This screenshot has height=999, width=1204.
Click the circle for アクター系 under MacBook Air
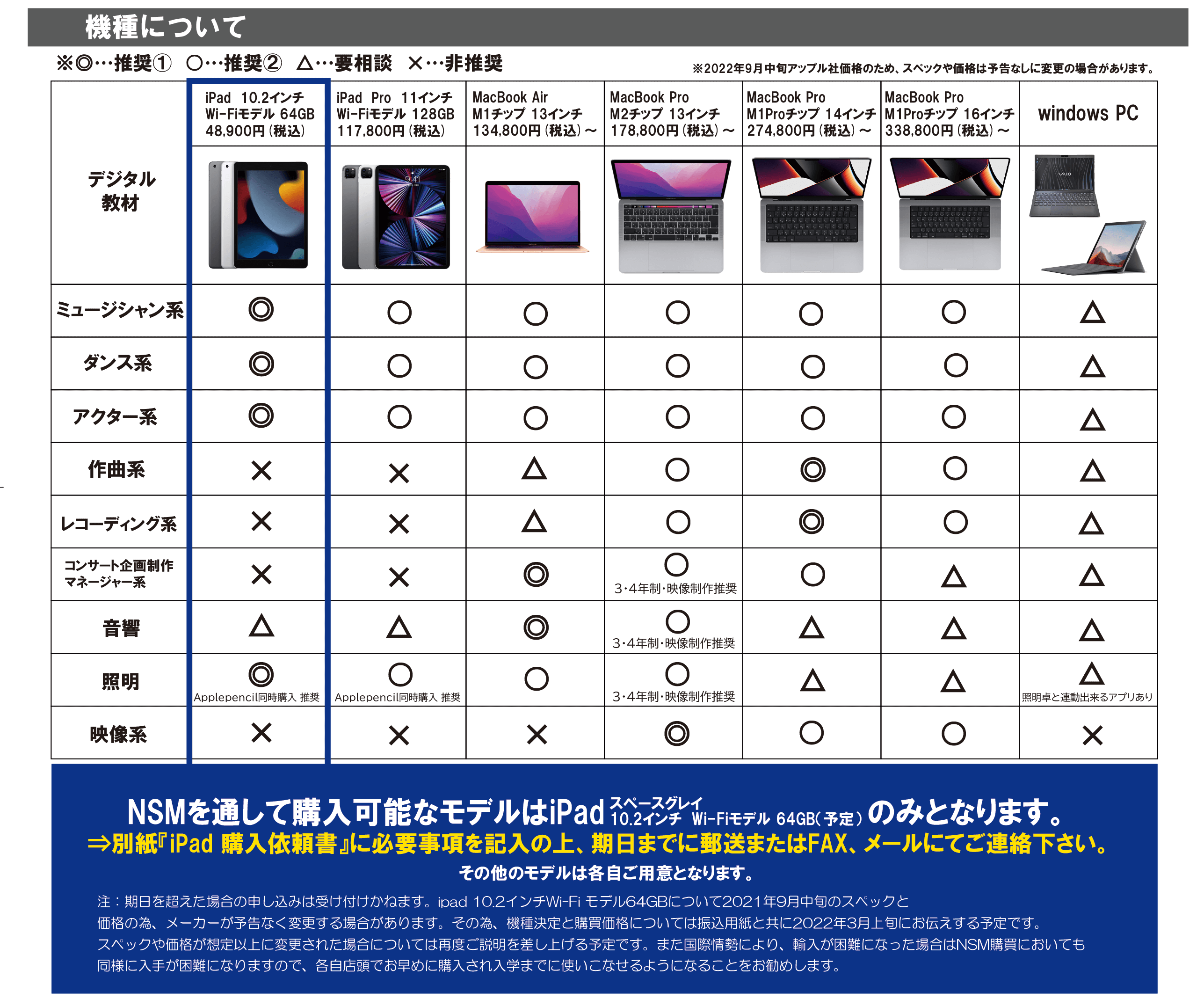click(536, 418)
